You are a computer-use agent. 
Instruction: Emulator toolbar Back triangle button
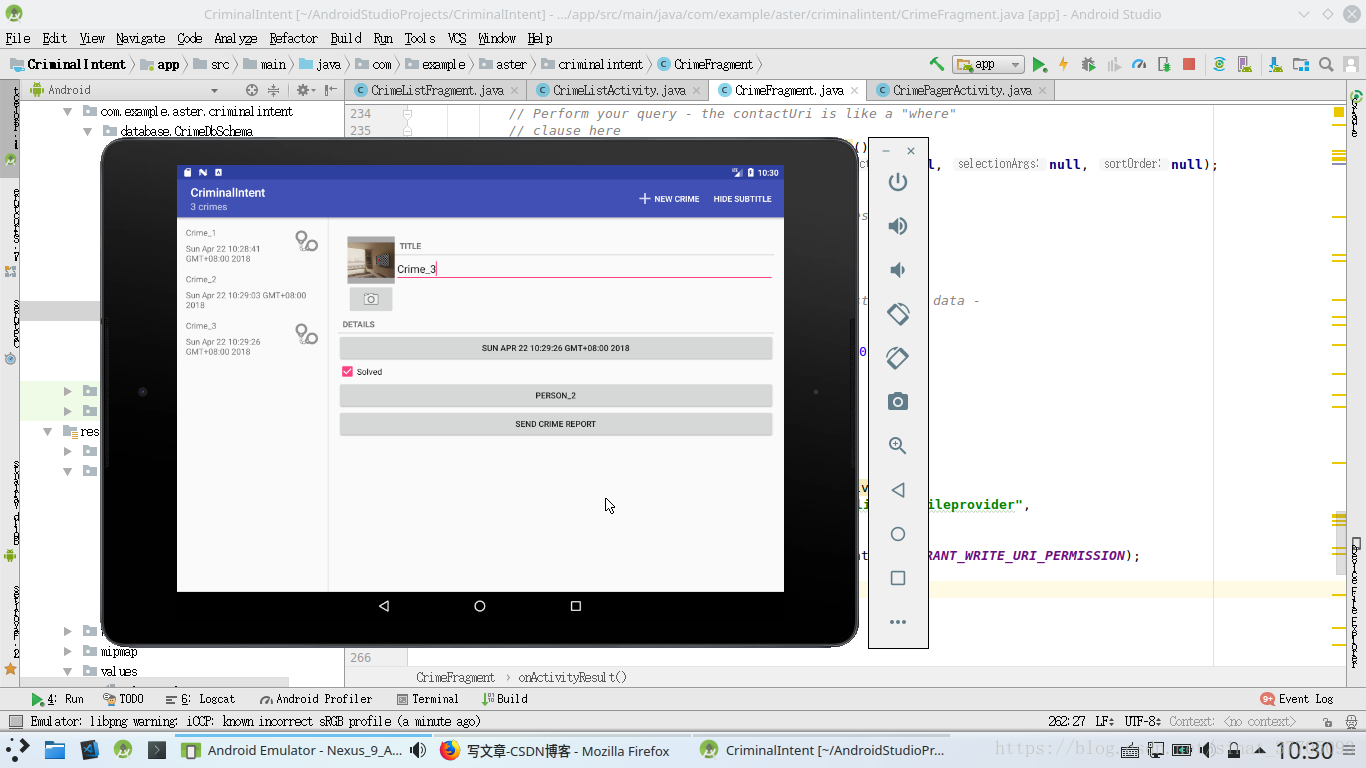pyautogui.click(x=898, y=490)
